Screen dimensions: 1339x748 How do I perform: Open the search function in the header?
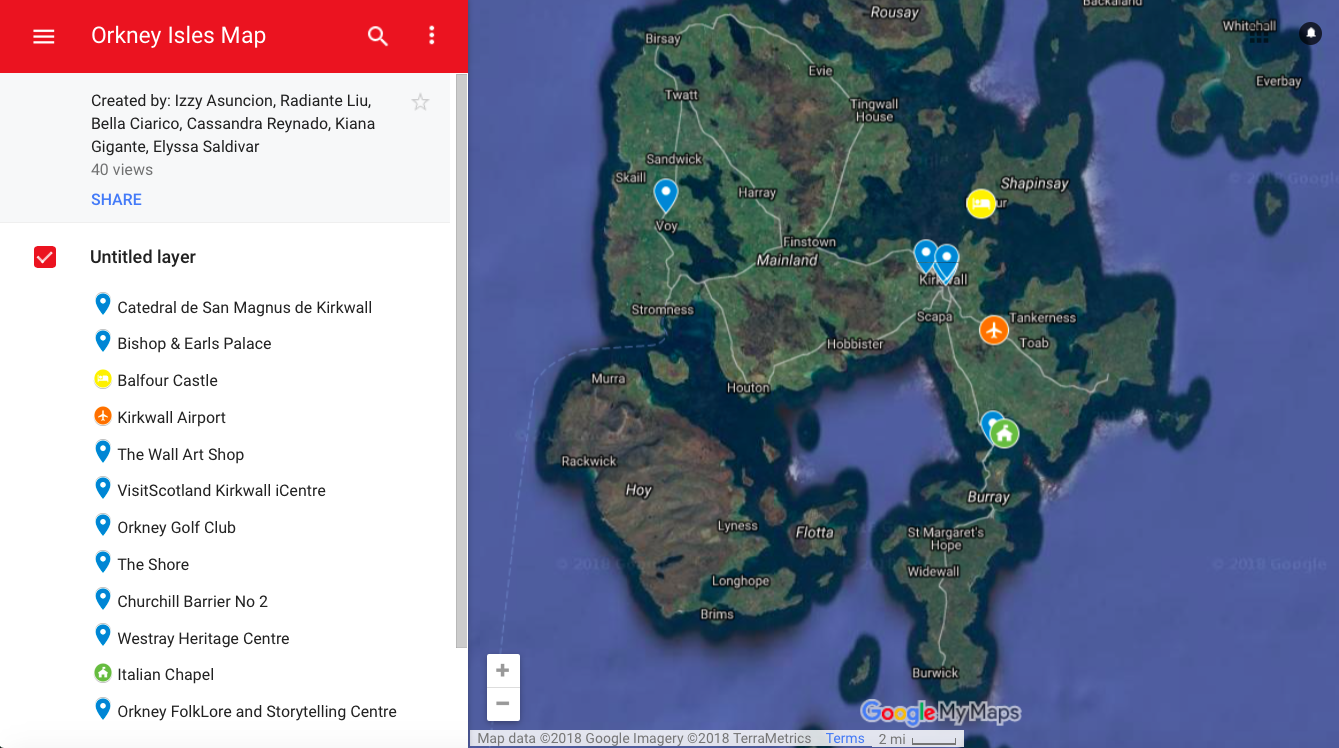tap(377, 36)
